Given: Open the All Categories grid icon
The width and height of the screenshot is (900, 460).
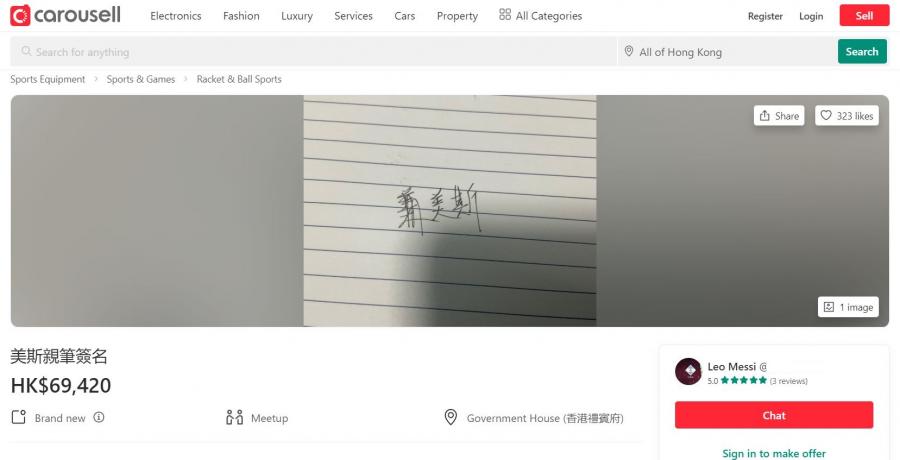Looking at the screenshot, I should tap(505, 15).
